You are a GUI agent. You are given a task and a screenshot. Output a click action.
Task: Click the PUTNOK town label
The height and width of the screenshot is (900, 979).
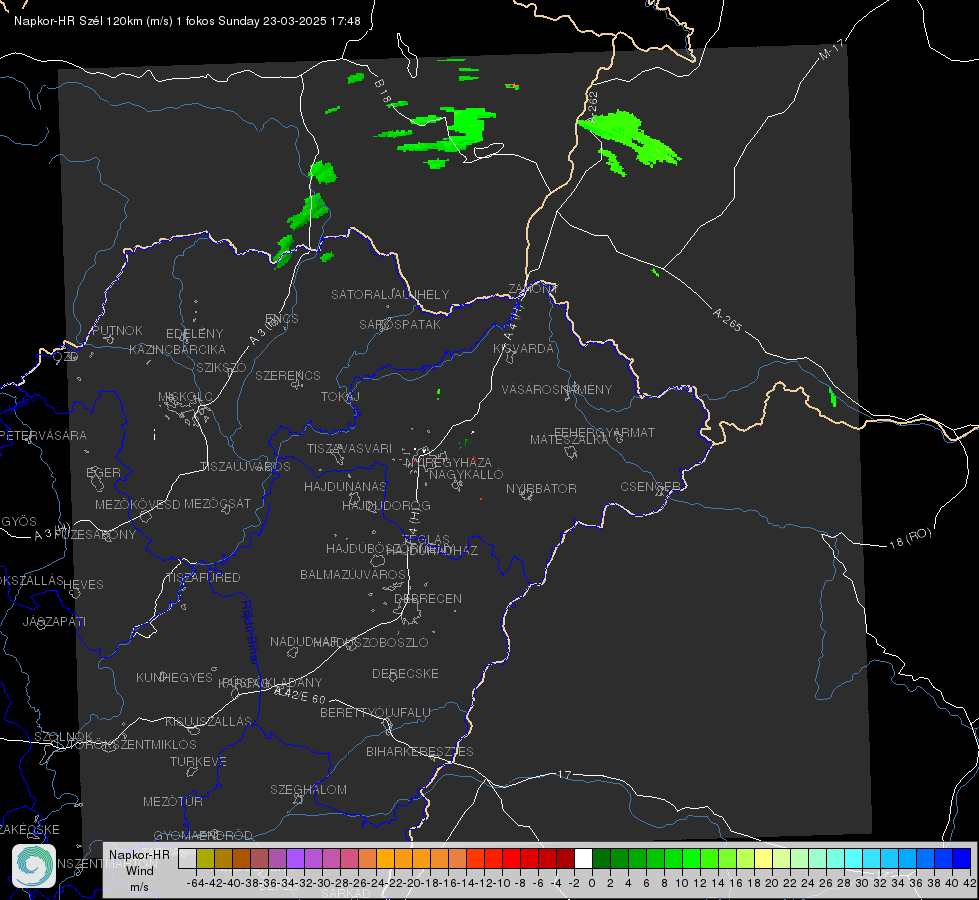pos(117,330)
